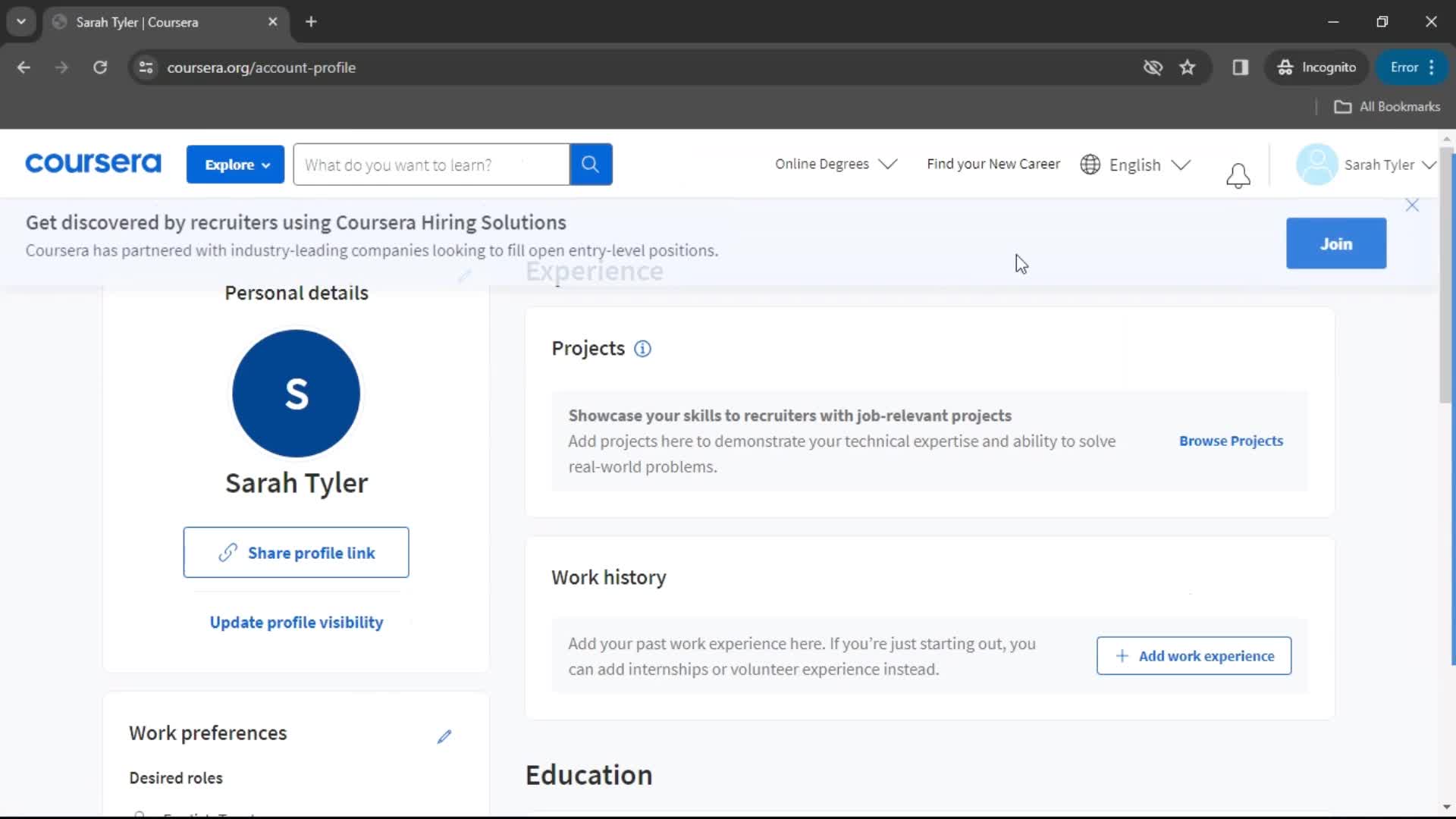The width and height of the screenshot is (1456, 819).
Task: Click the address bar URL
Action: [x=261, y=67]
